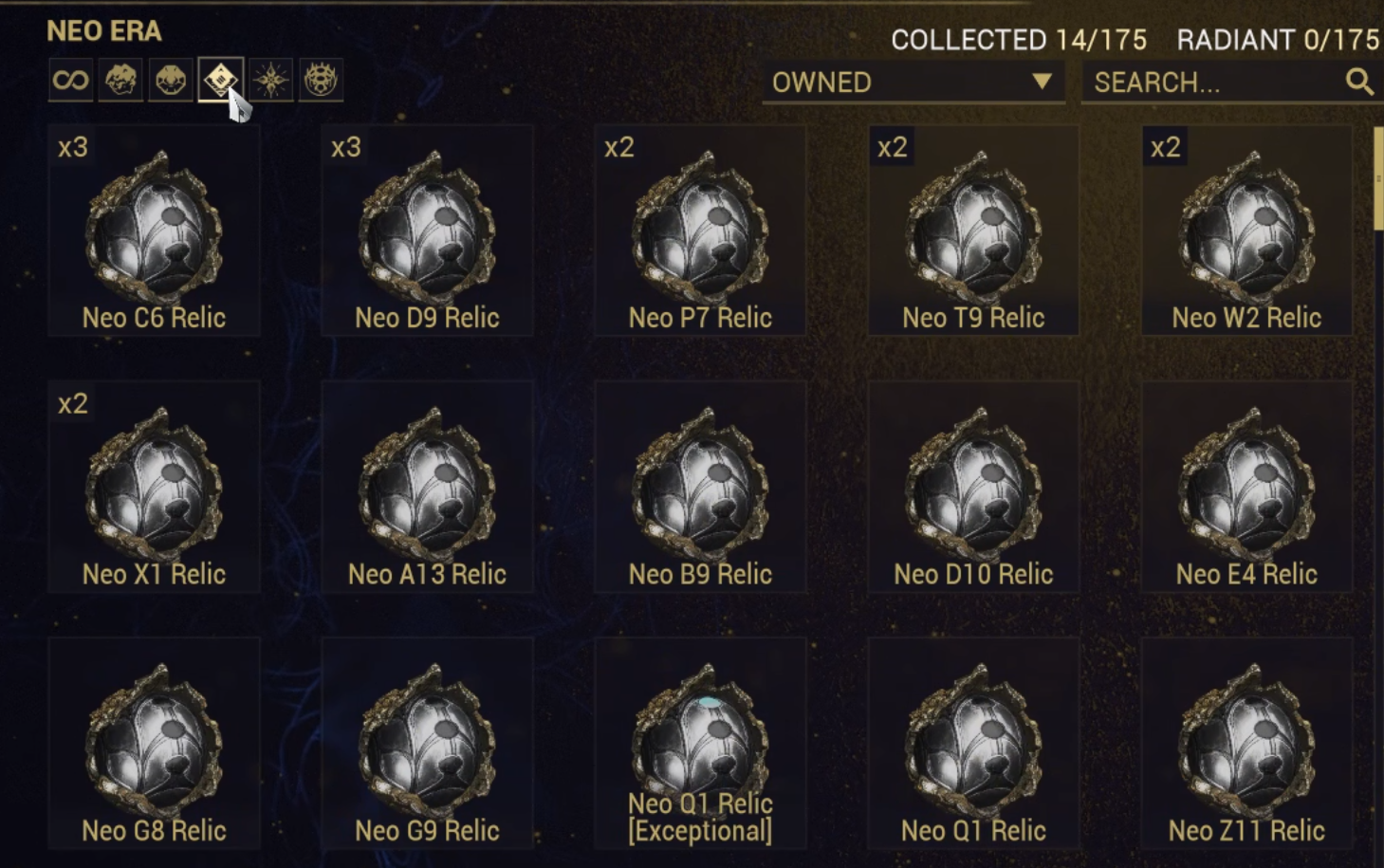
Task: Open the OWNED filter dropdown
Action: (x=913, y=83)
